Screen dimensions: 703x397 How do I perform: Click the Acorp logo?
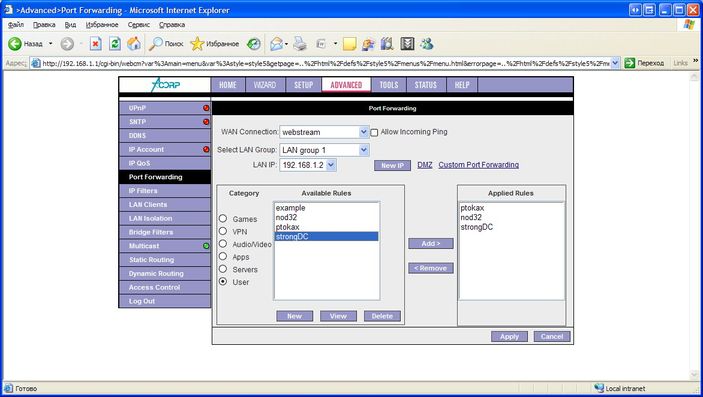tap(165, 84)
